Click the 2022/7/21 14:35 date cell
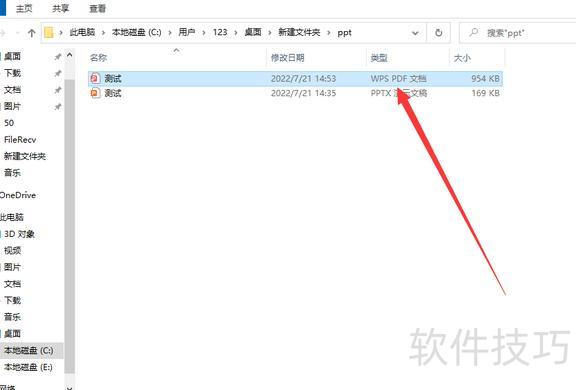 pyautogui.click(x=303, y=93)
